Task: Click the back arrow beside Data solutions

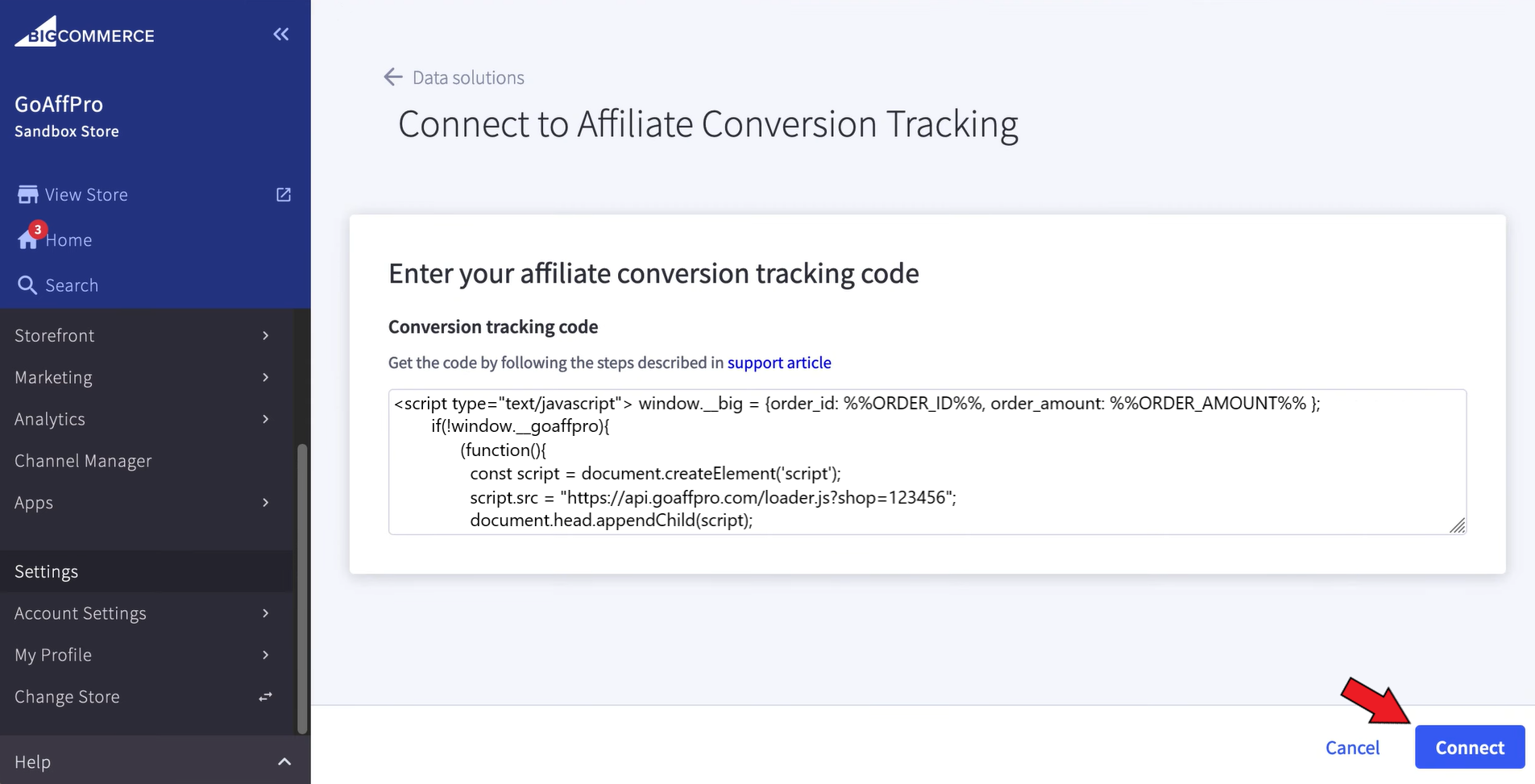Action: tap(393, 77)
